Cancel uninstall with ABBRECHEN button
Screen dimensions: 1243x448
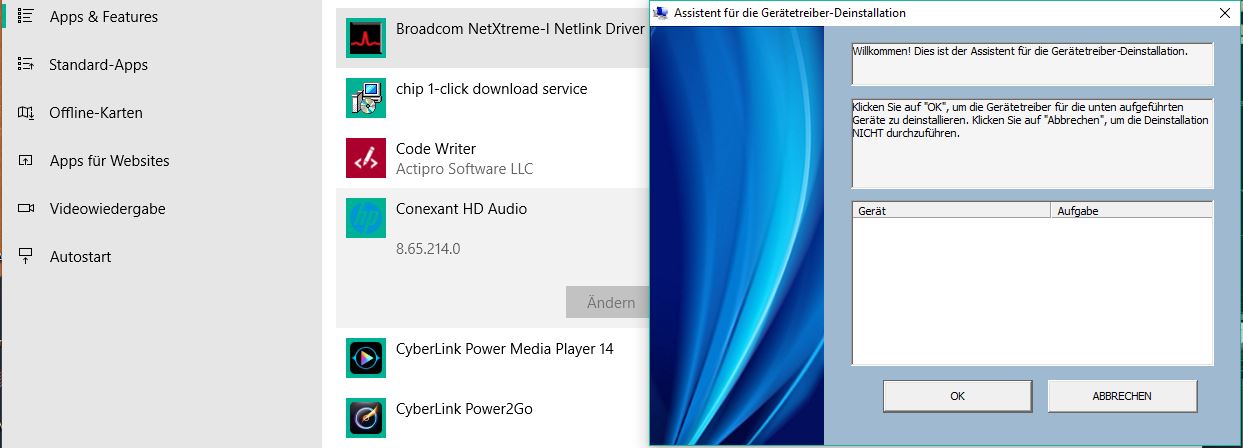pos(1122,396)
